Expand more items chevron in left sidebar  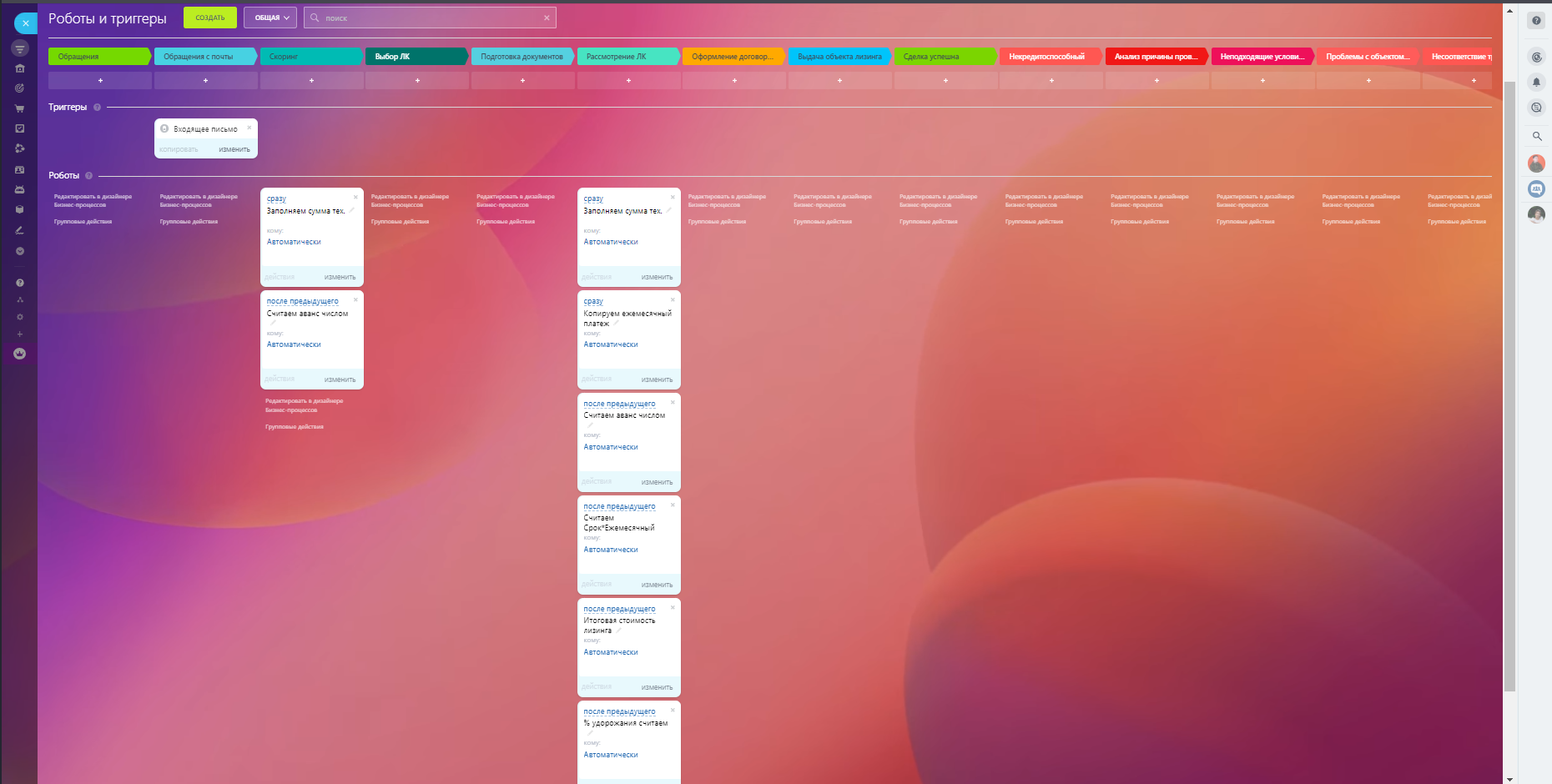point(20,251)
